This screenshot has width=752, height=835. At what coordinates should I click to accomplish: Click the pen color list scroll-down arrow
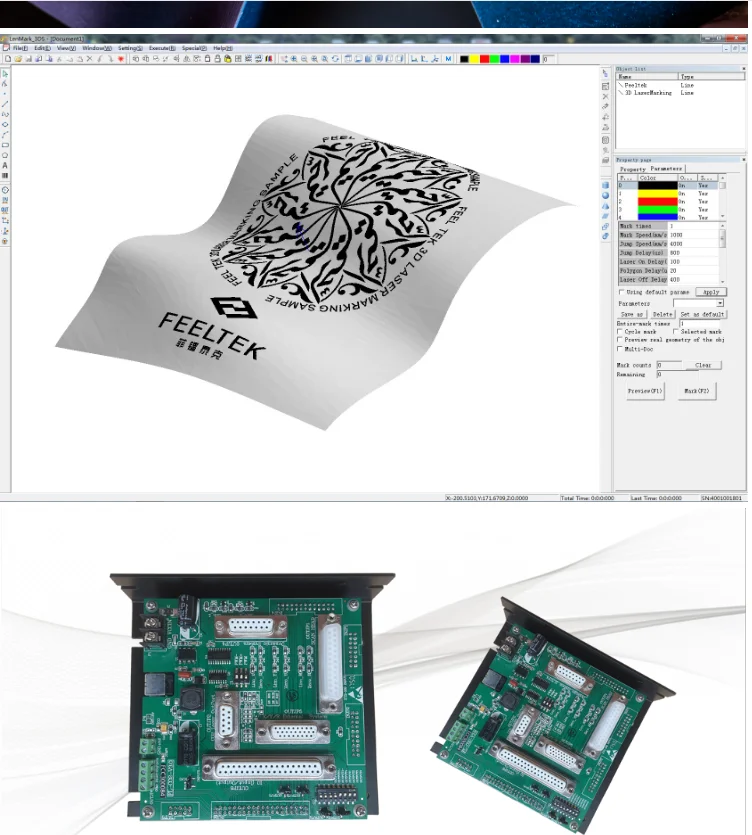click(722, 216)
